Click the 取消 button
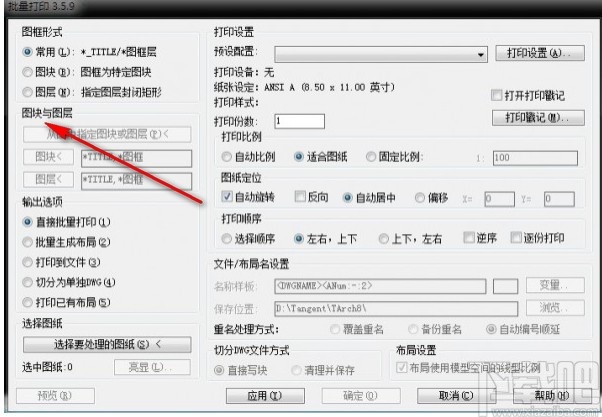Image resolution: width=602 pixels, height=417 pixels. coord(456,396)
